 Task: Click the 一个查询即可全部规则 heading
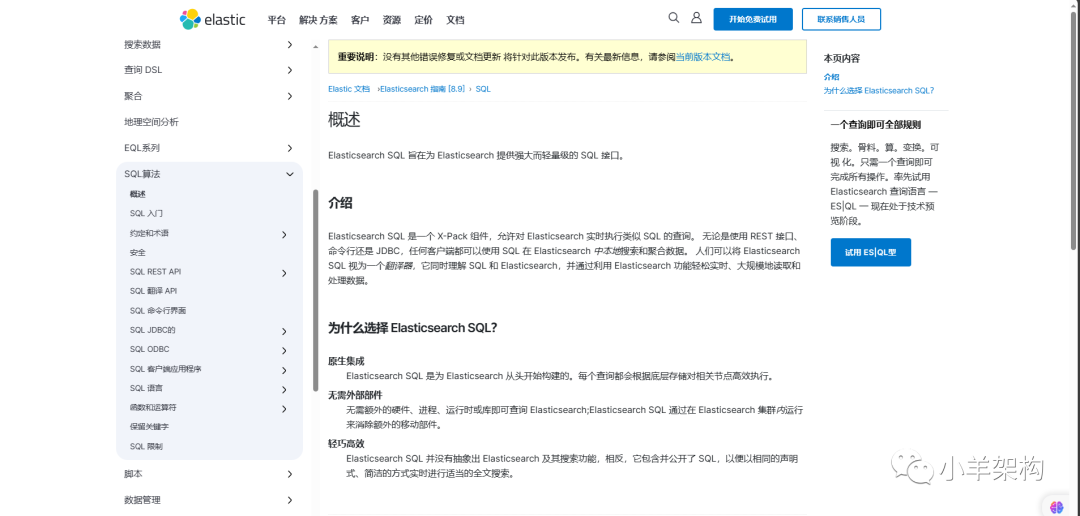[876, 125]
